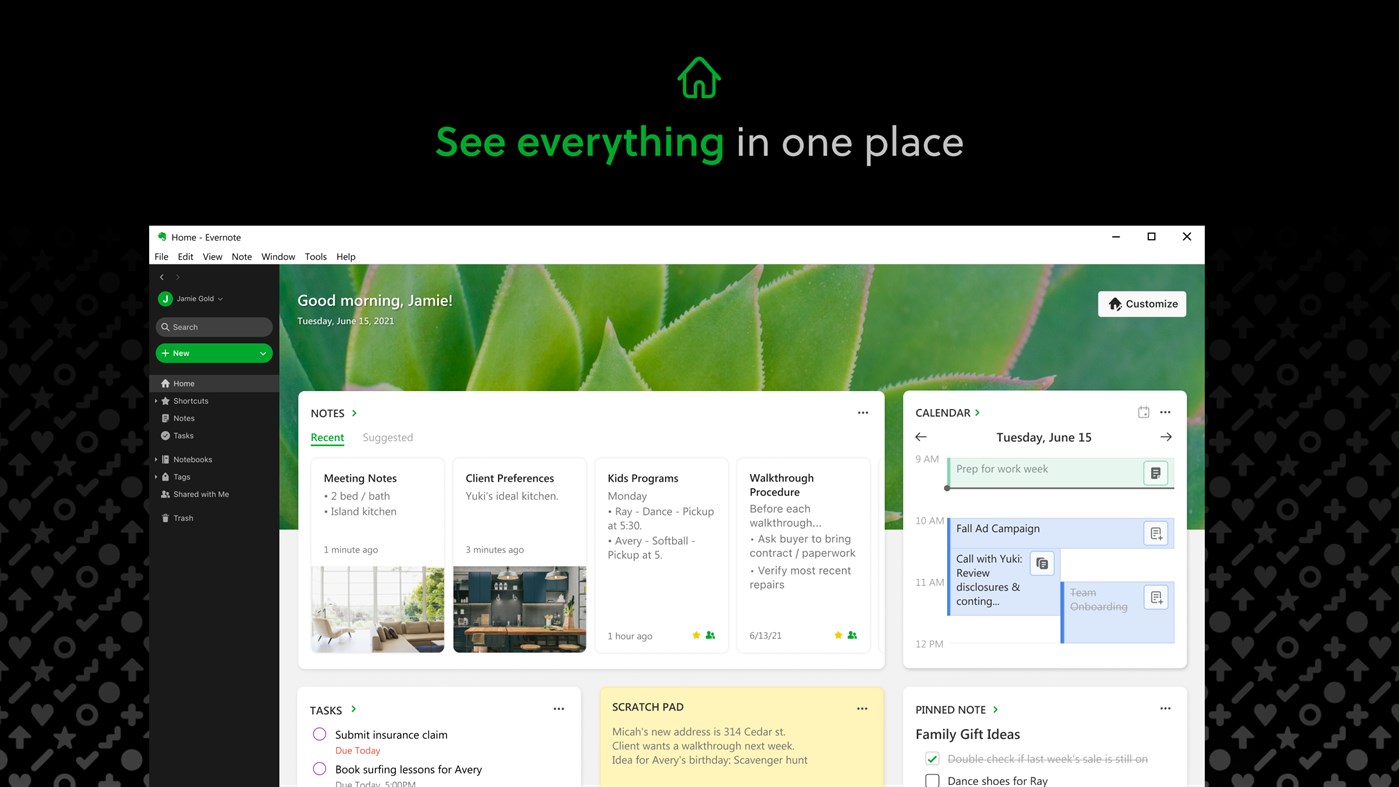Expand the New button dropdown
The image size is (1399, 787).
click(262, 352)
